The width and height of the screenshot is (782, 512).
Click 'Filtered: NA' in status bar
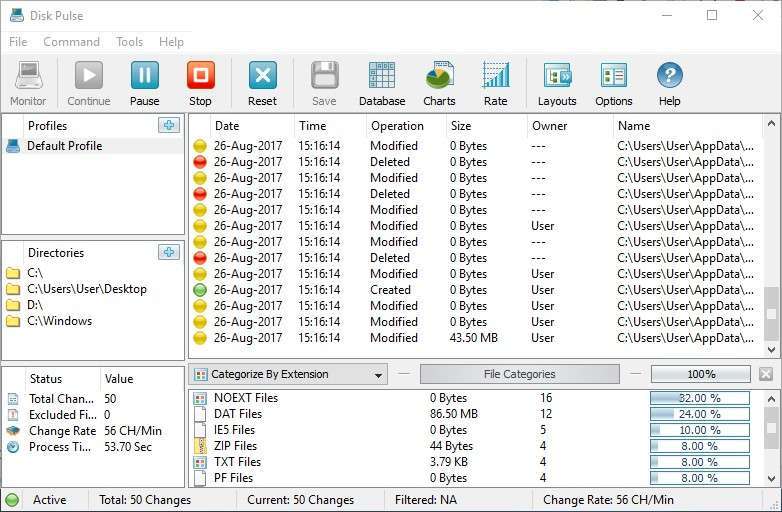tap(425, 500)
